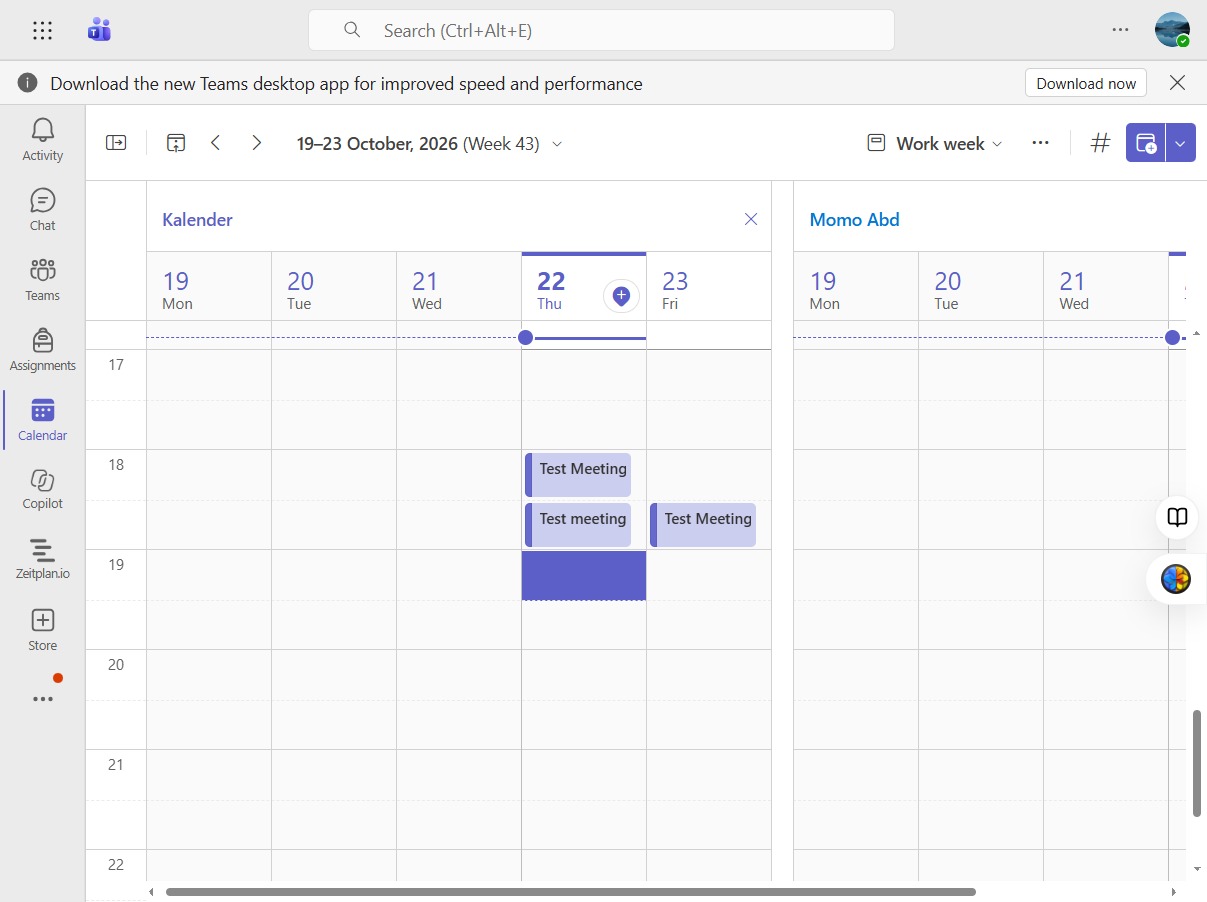Select Monday 19 in Momo Abd calendar
This screenshot has width=1207, height=902.
[856, 287]
